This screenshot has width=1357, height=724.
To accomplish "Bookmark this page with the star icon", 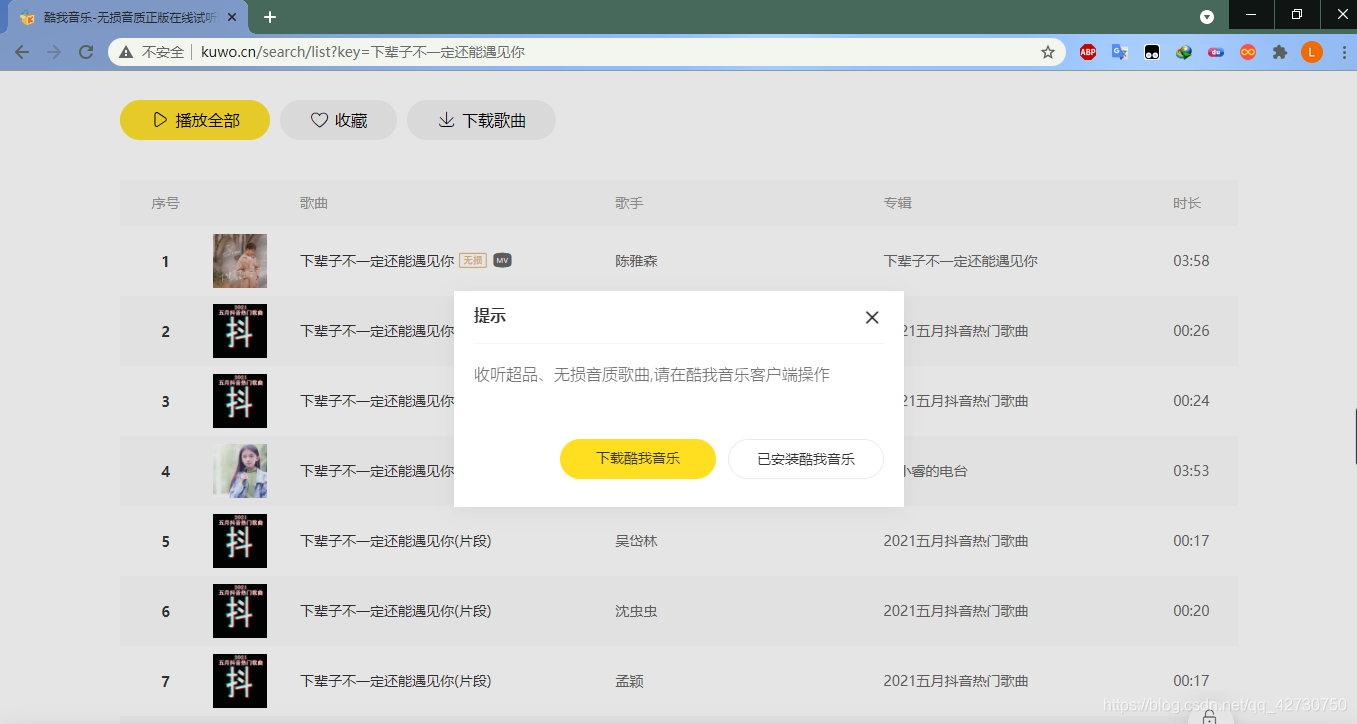I will click(x=1048, y=52).
